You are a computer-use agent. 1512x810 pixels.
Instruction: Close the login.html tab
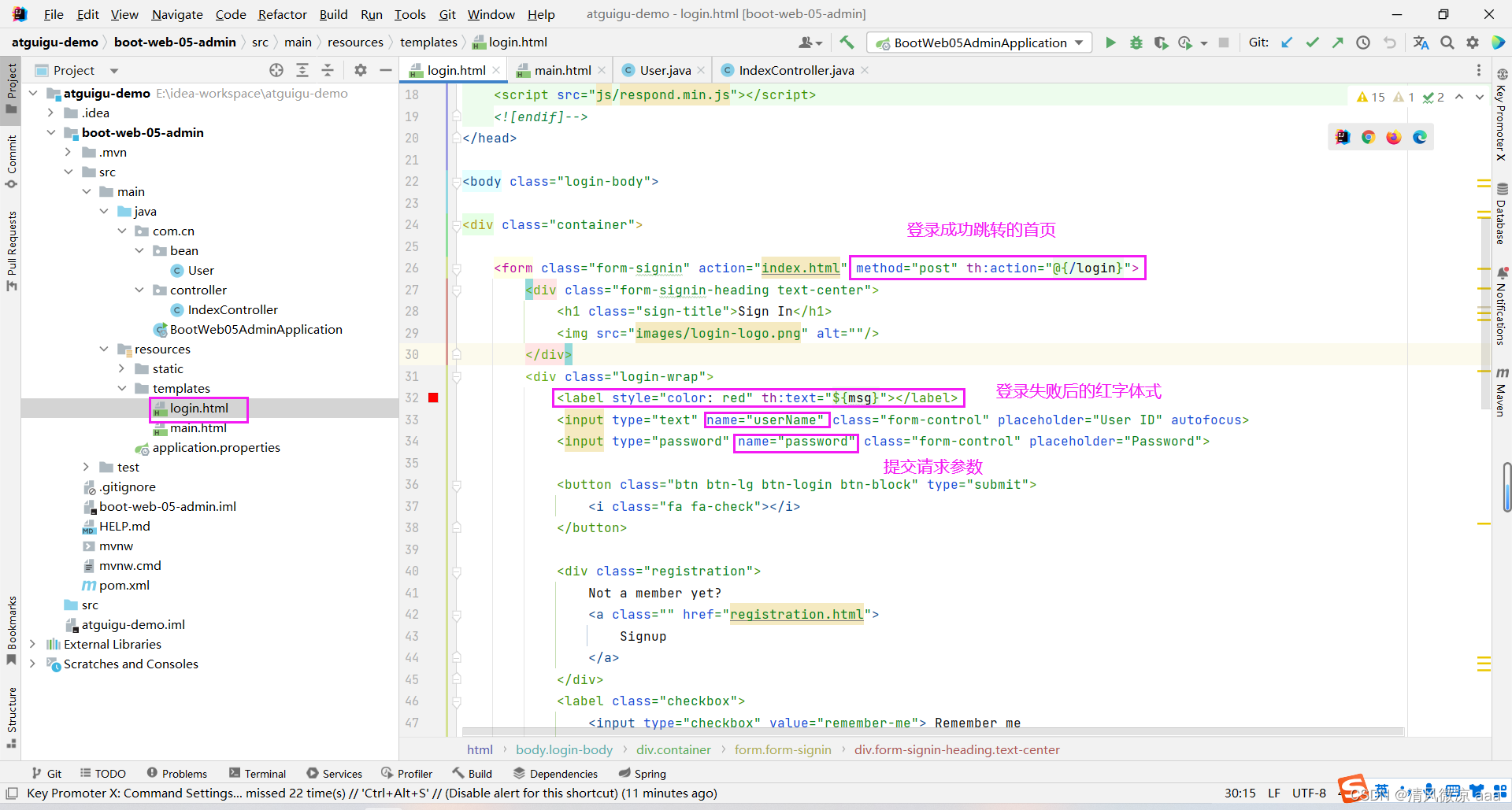(496, 70)
